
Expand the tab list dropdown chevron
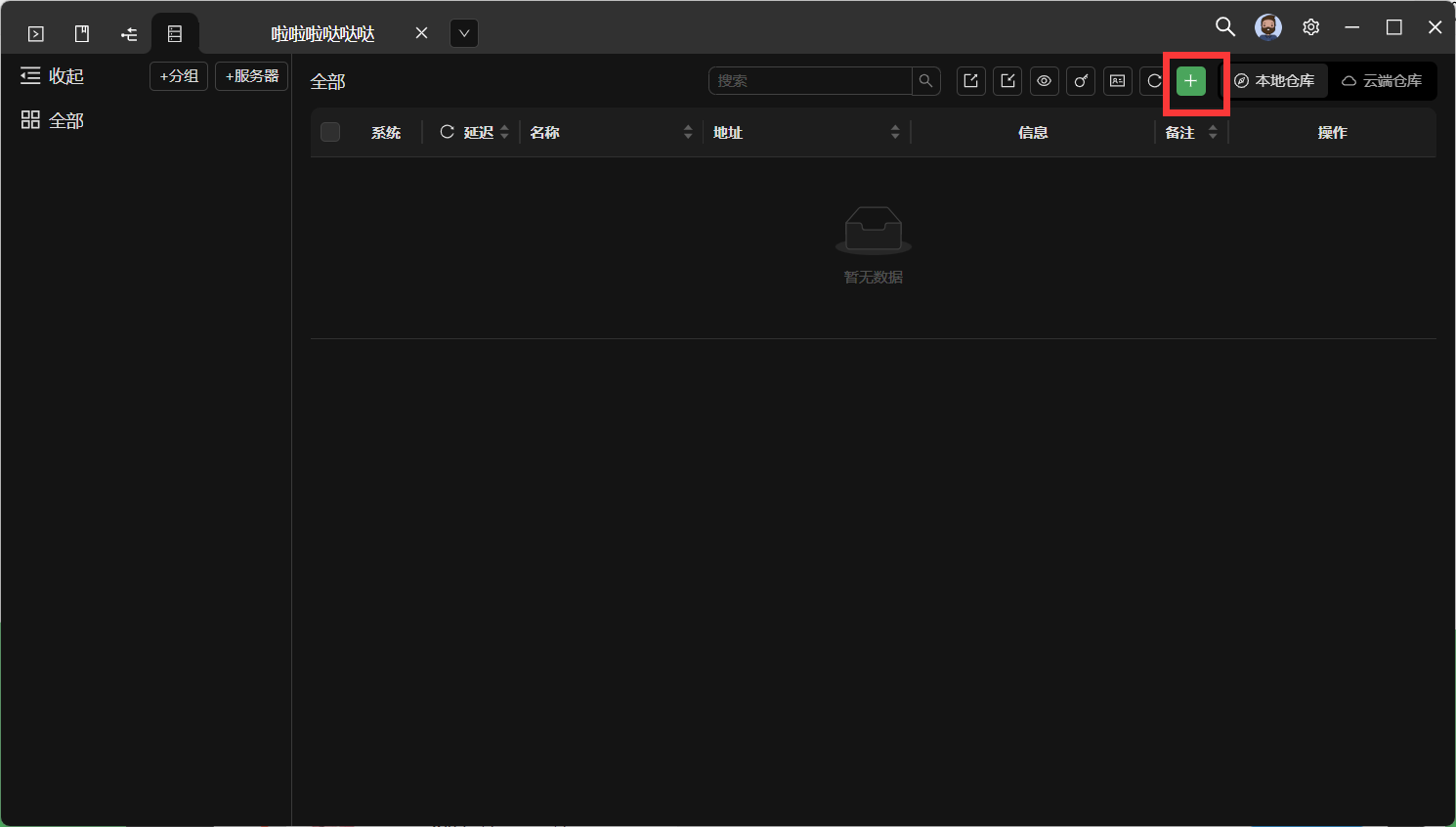tap(464, 33)
